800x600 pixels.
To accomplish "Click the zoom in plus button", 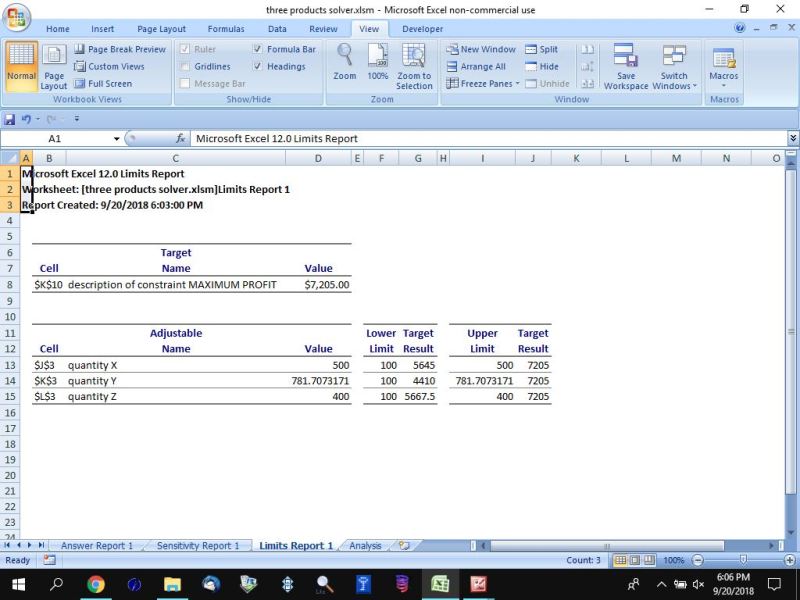I will [789, 560].
